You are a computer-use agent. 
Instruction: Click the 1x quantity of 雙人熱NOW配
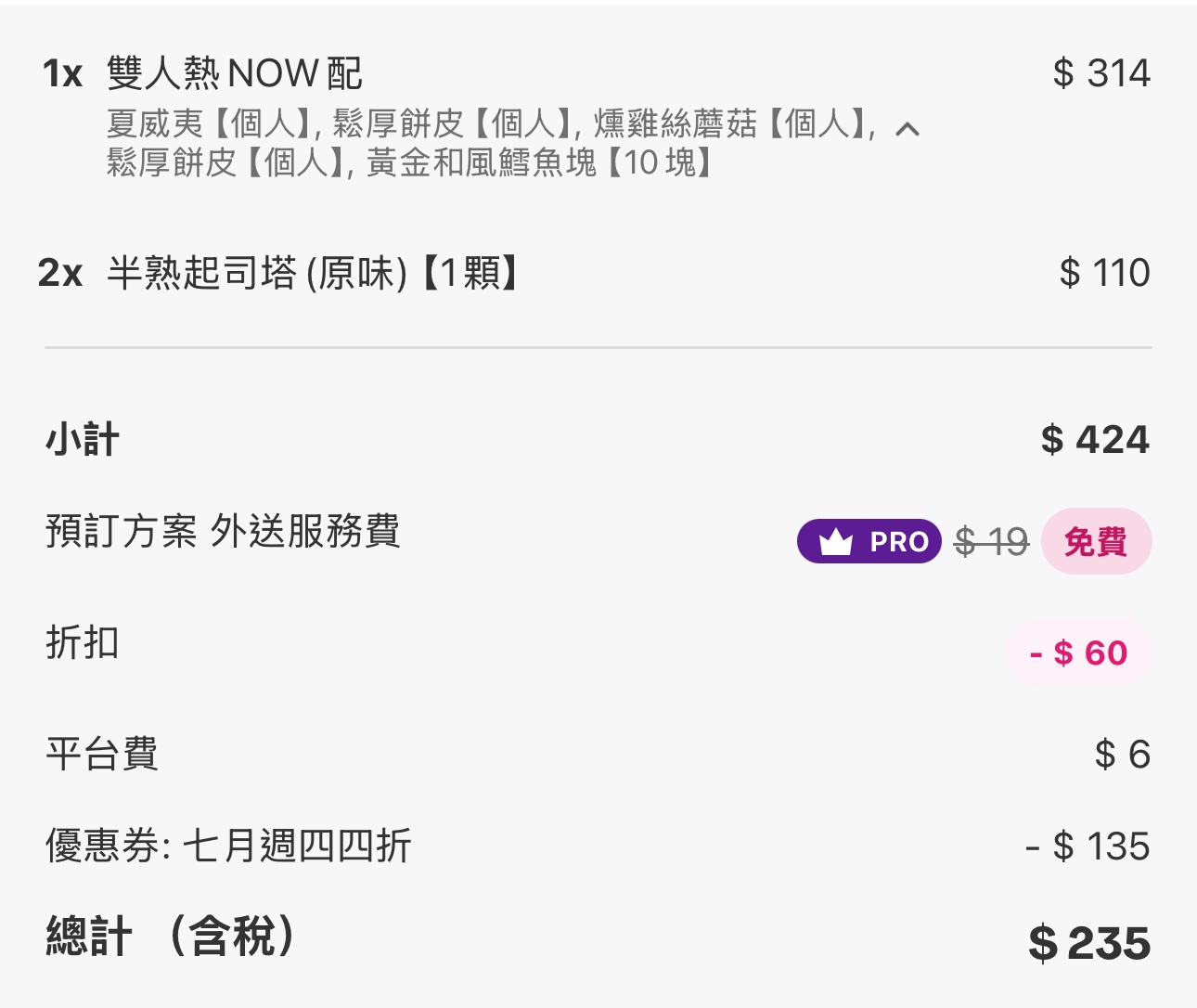pos(62,74)
